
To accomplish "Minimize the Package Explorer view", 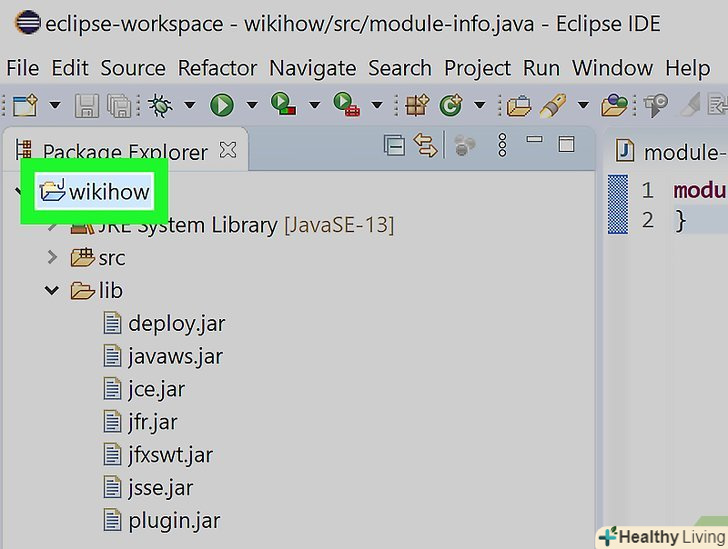I will click(534, 139).
